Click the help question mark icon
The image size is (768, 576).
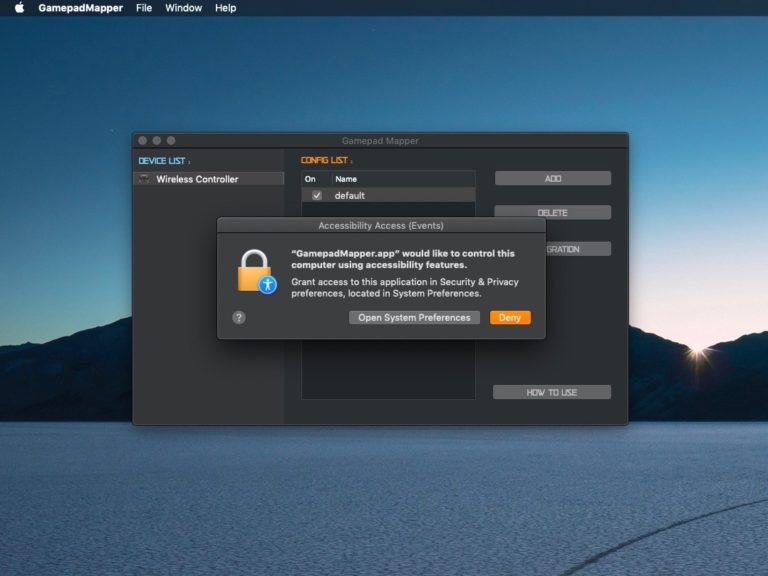(239, 317)
